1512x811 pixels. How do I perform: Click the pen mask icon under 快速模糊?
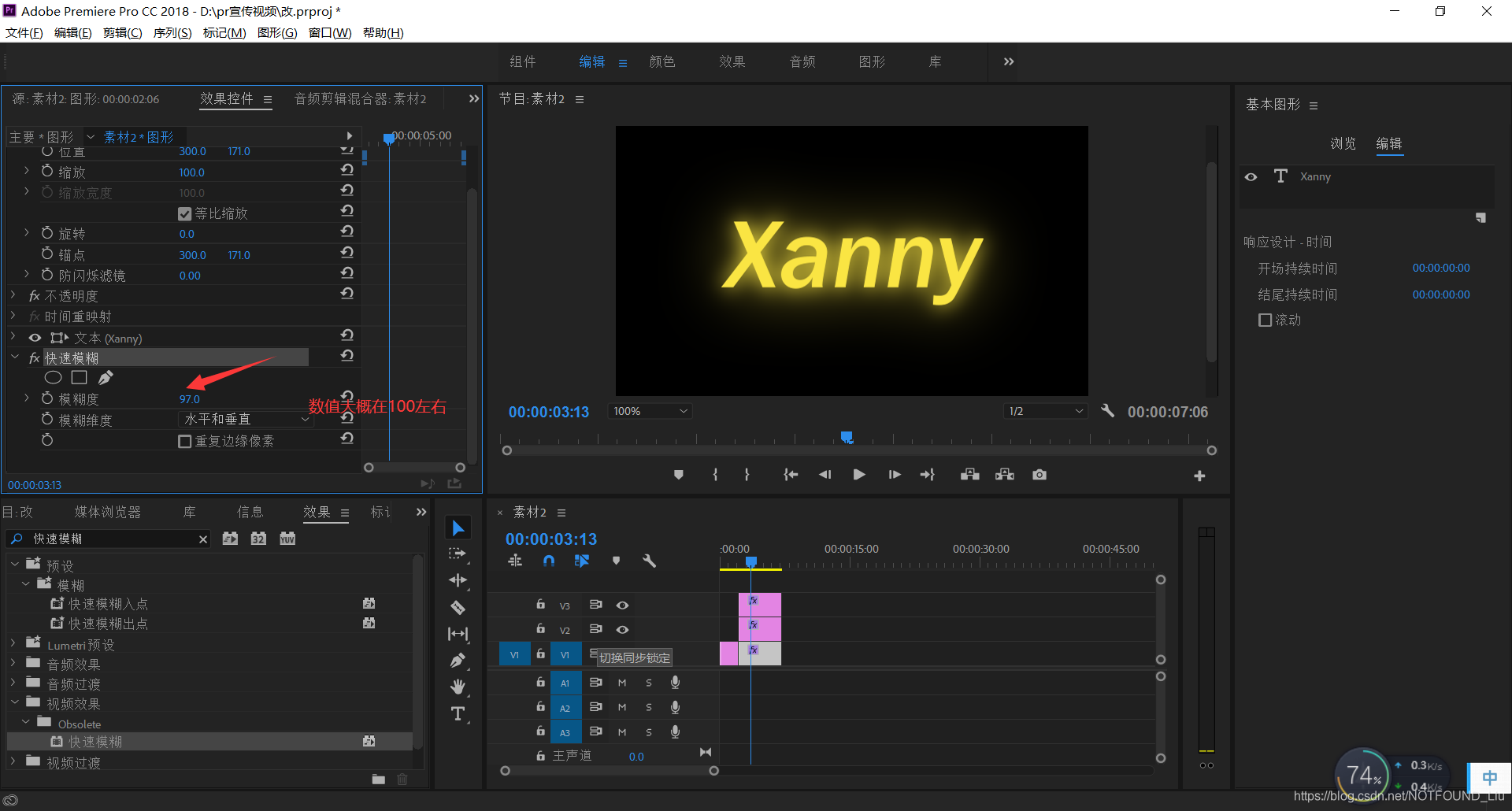pyautogui.click(x=106, y=378)
